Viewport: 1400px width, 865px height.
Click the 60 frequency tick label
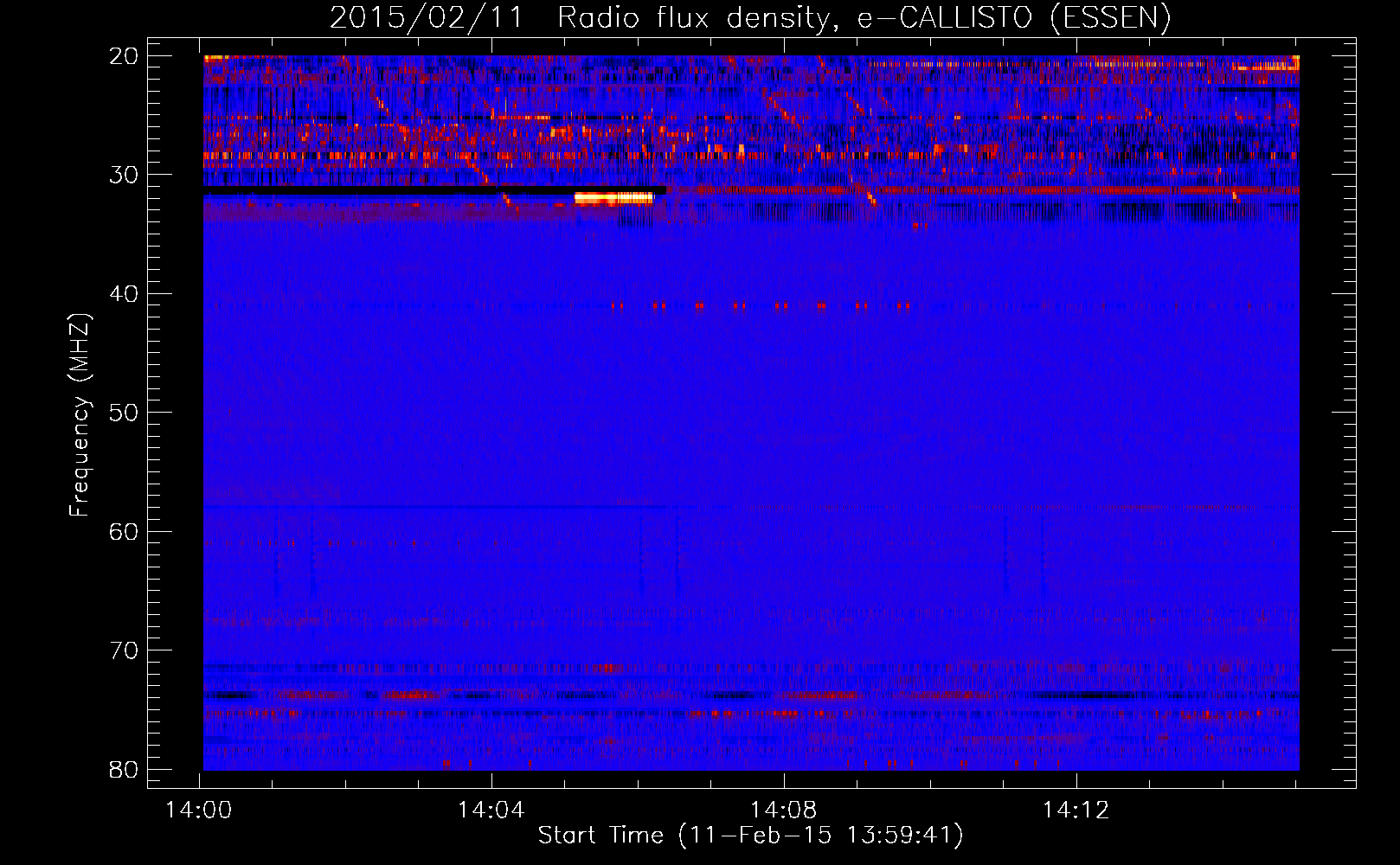click(x=125, y=531)
